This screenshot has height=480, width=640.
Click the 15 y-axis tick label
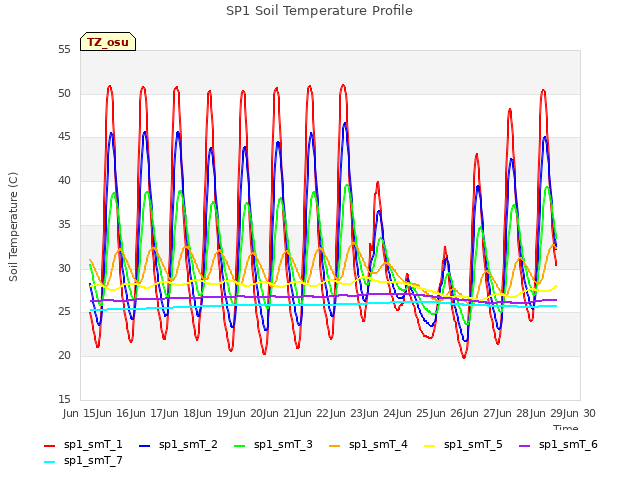(64, 399)
